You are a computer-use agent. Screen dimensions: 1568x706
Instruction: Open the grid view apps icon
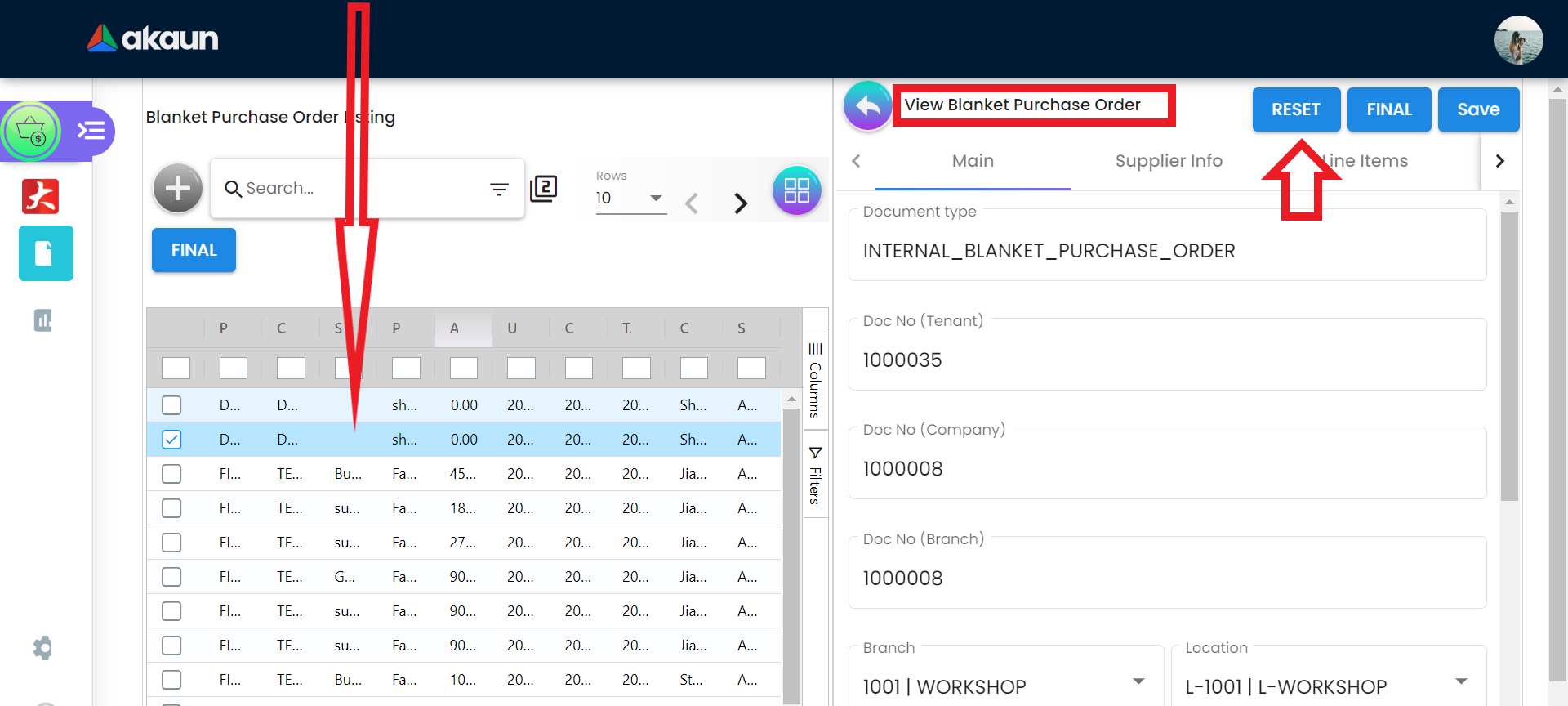click(x=796, y=190)
